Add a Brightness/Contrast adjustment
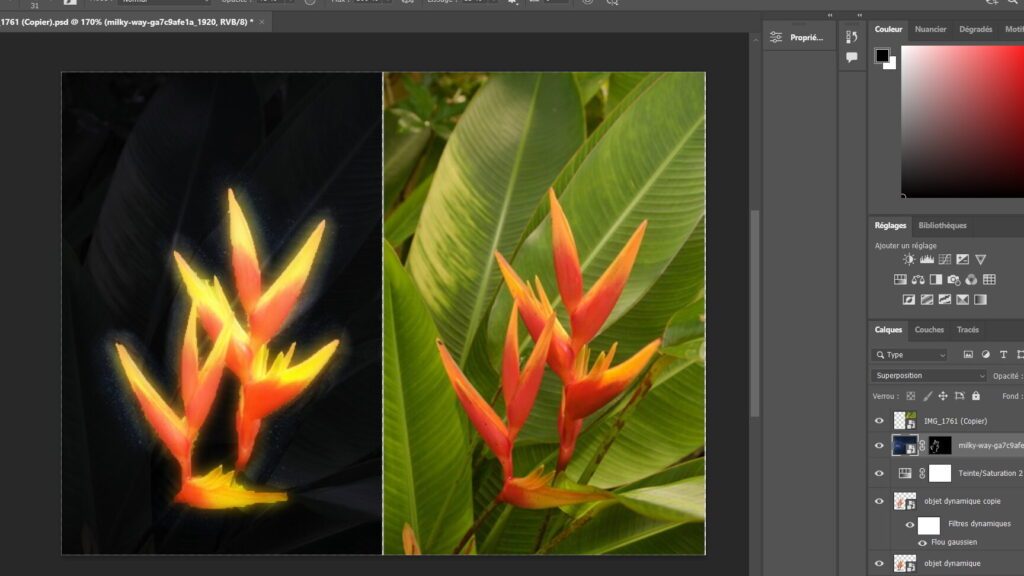Screen dimensions: 1024x576 (x=908, y=259)
